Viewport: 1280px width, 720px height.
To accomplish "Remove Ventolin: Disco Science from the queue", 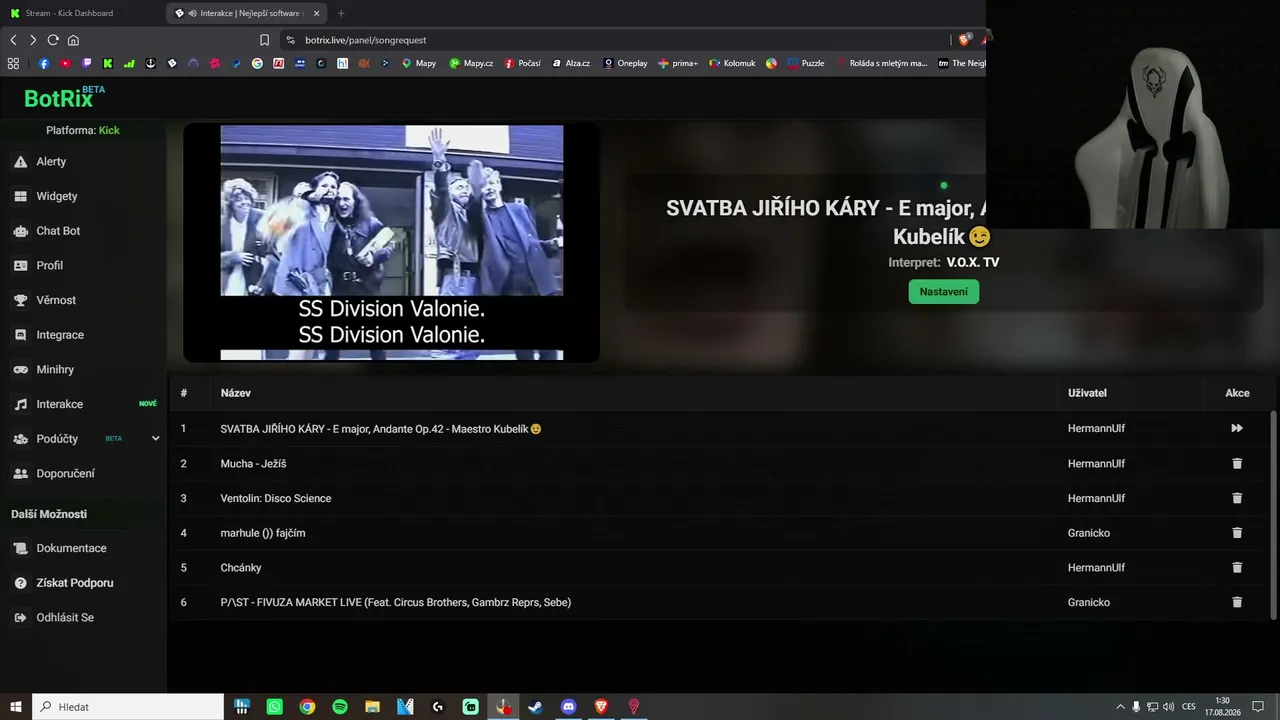I will click(1237, 498).
